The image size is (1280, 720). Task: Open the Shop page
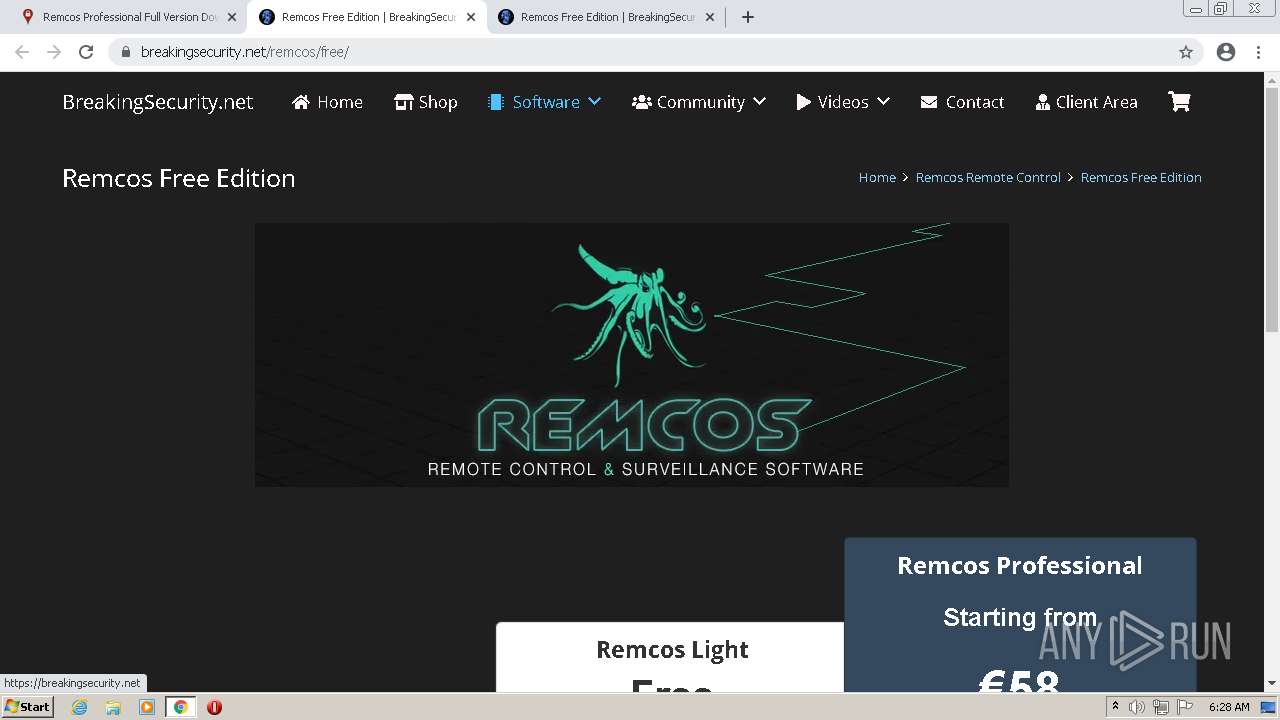point(426,102)
